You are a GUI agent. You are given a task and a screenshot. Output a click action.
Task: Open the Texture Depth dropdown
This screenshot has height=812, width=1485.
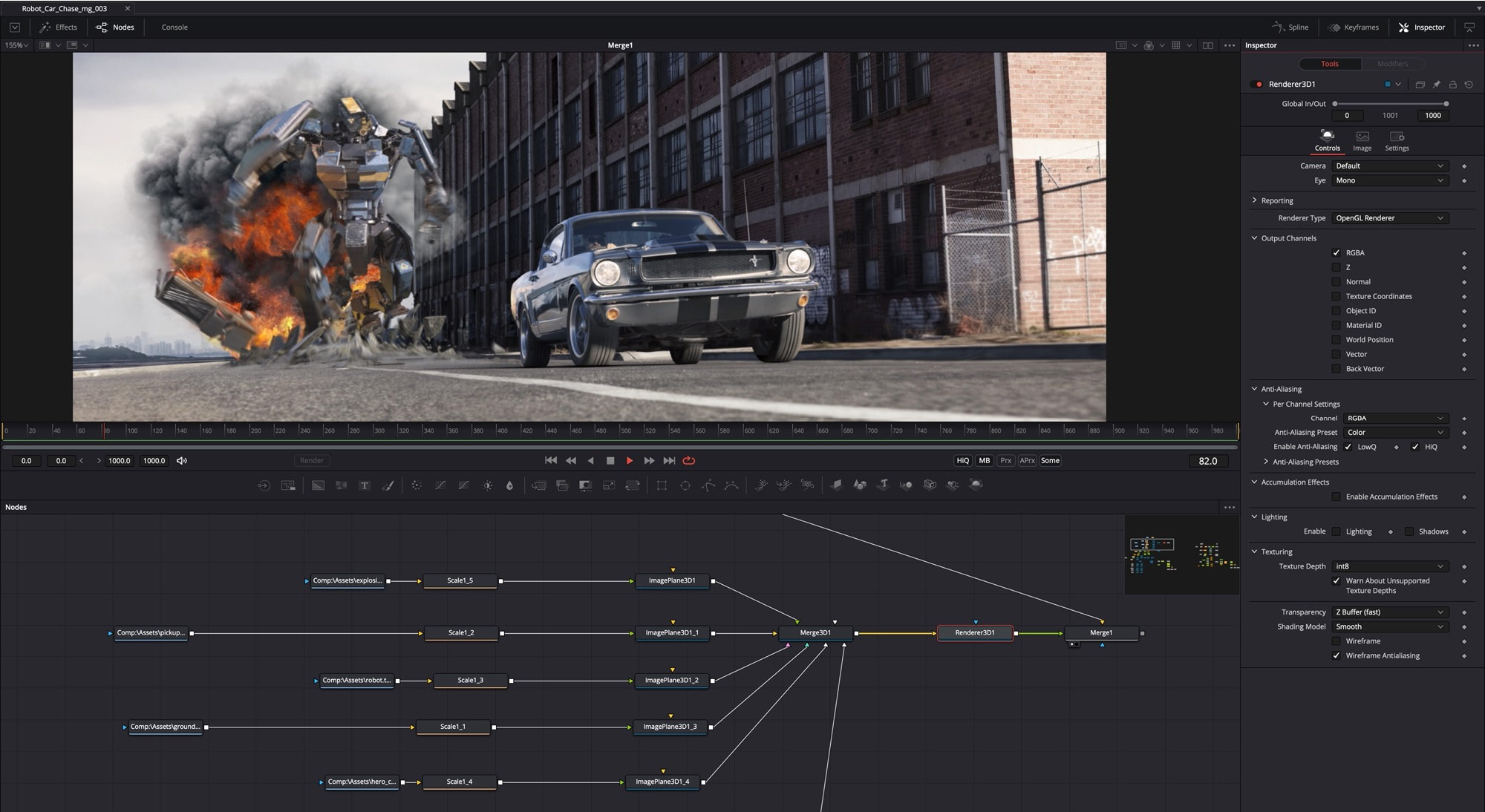click(1388, 566)
